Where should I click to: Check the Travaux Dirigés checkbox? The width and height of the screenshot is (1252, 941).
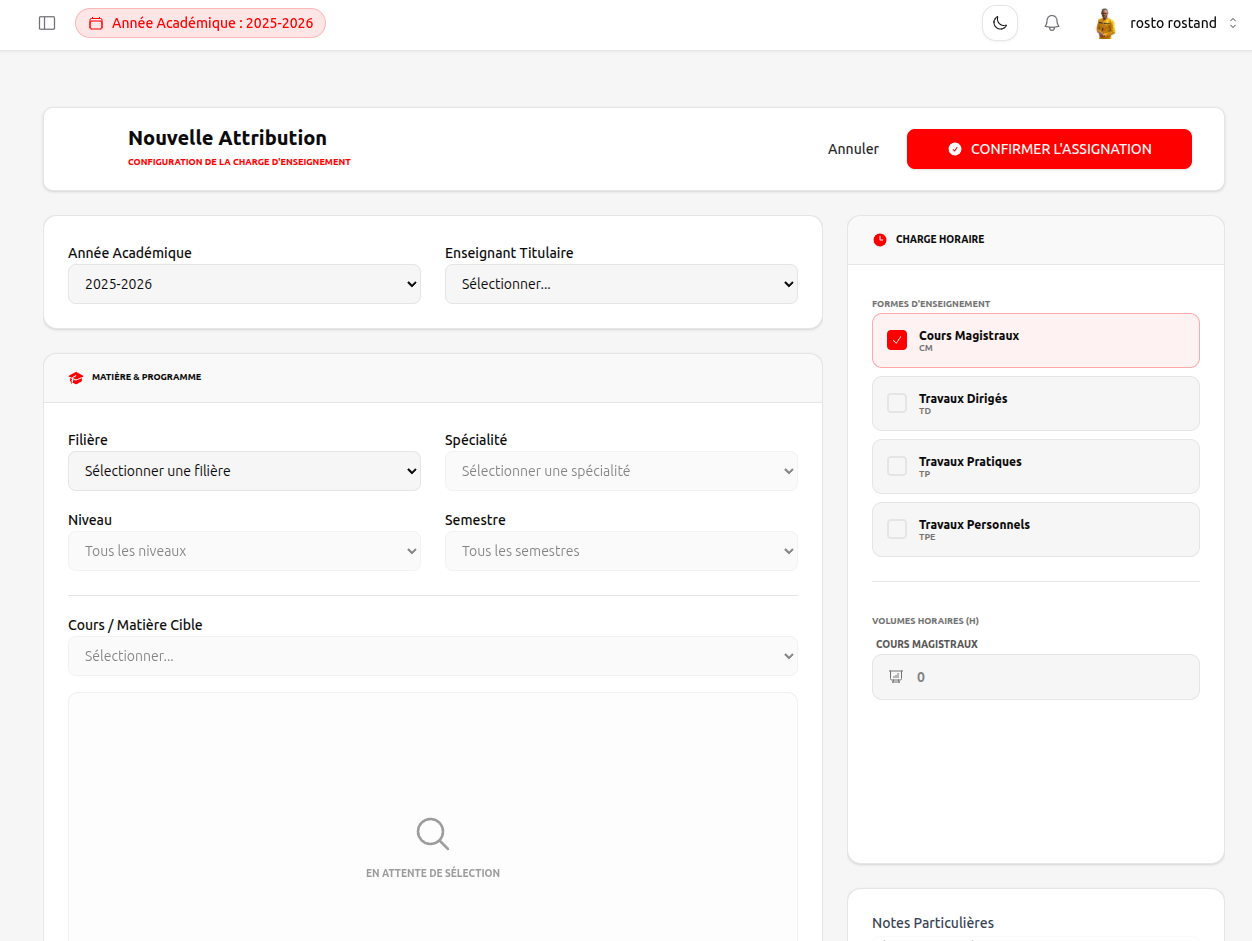point(897,403)
